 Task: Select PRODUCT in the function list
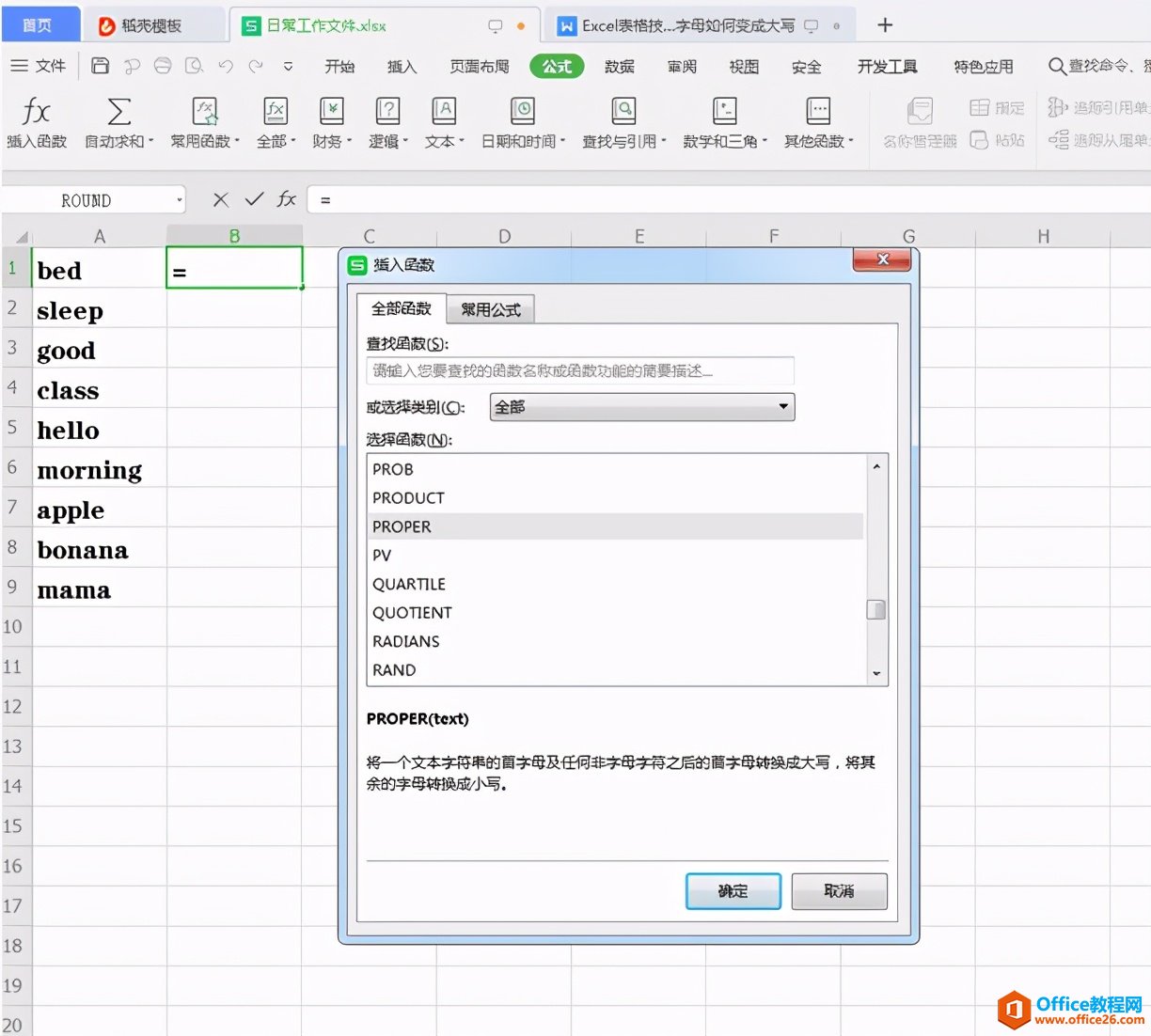pyautogui.click(x=616, y=498)
